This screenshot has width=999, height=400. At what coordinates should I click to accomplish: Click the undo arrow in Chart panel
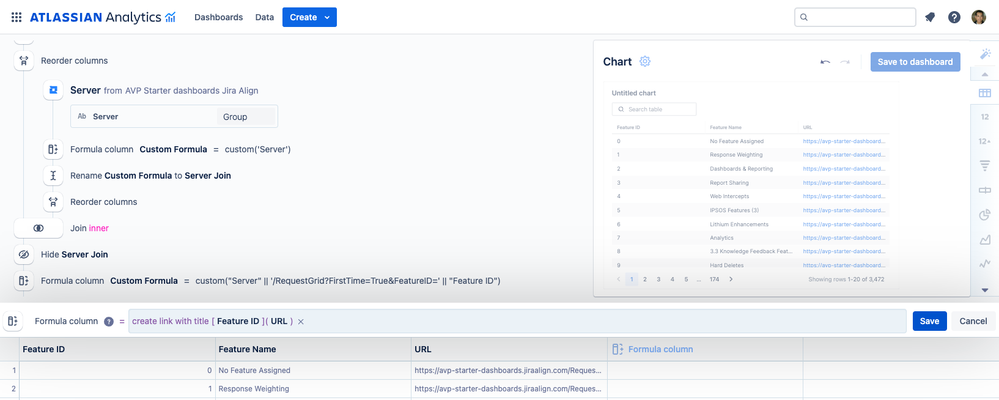pyautogui.click(x=825, y=62)
